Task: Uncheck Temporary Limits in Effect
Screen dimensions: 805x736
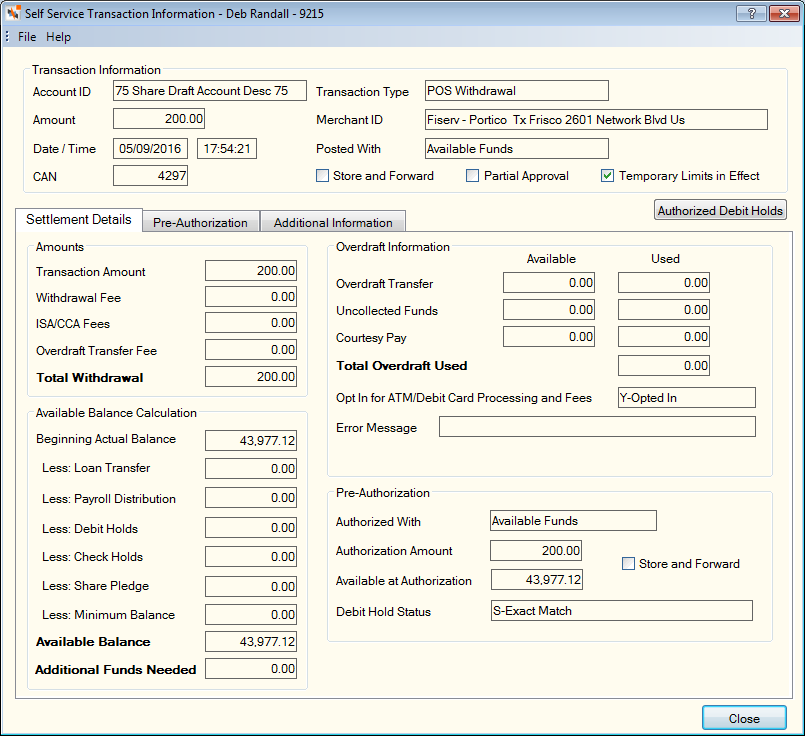Action: (607, 176)
